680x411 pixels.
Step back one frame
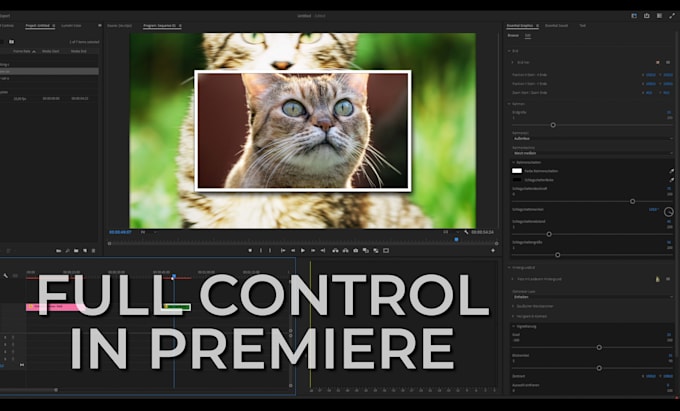click(x=293, y=251)
